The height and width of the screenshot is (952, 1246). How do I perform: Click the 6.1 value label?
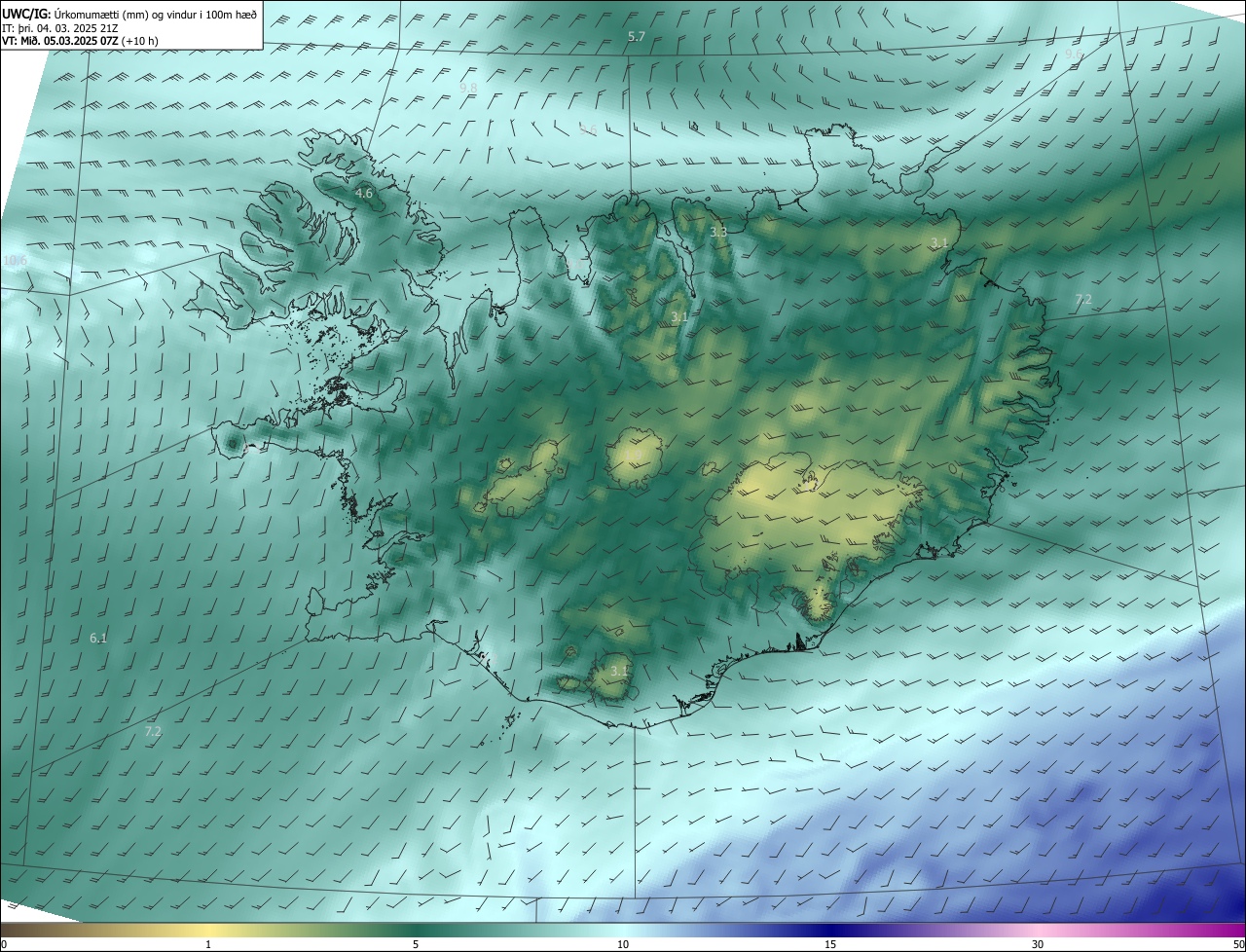point(97,639)
